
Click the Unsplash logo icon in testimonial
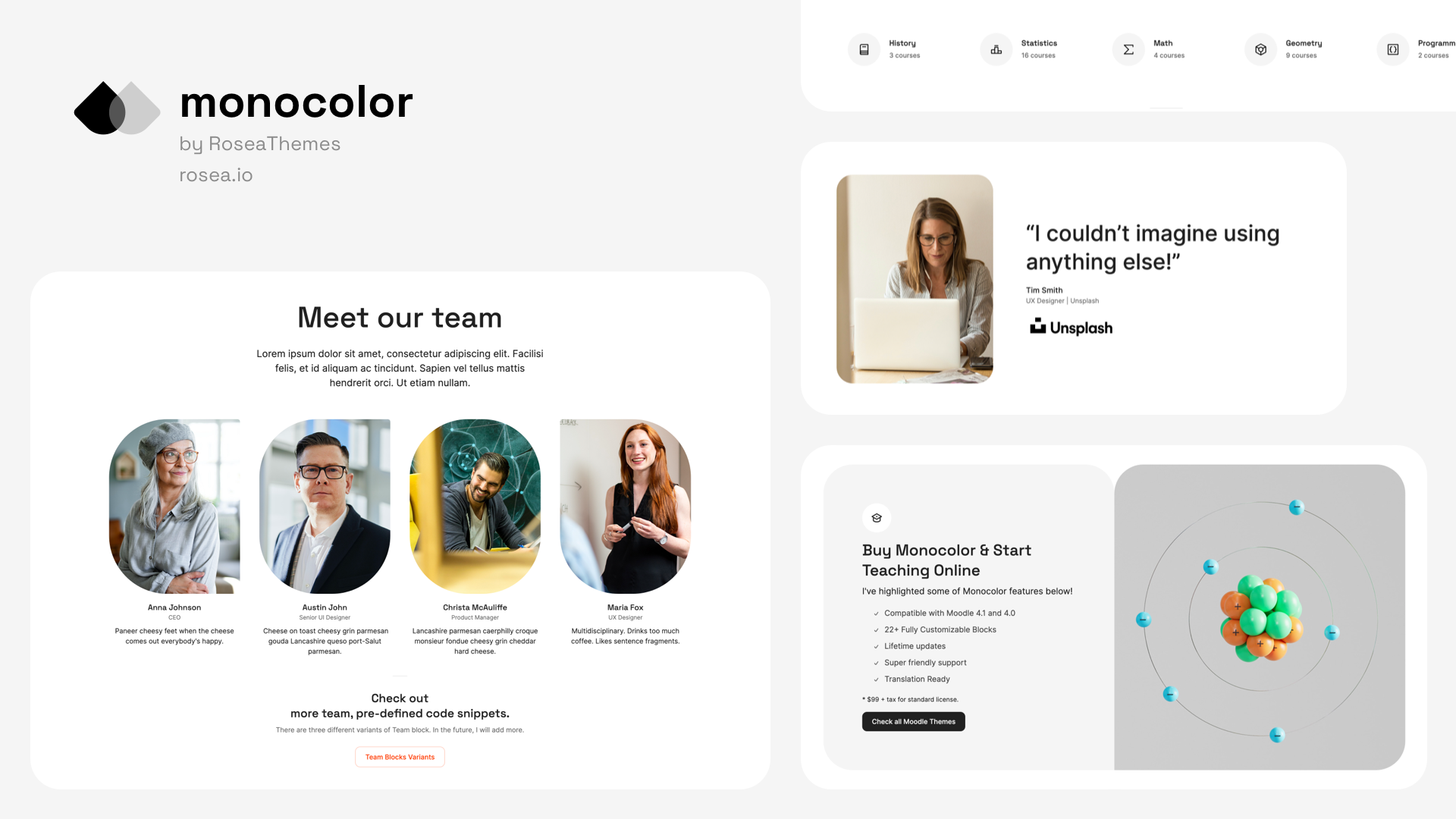[x=1038, y=324]
